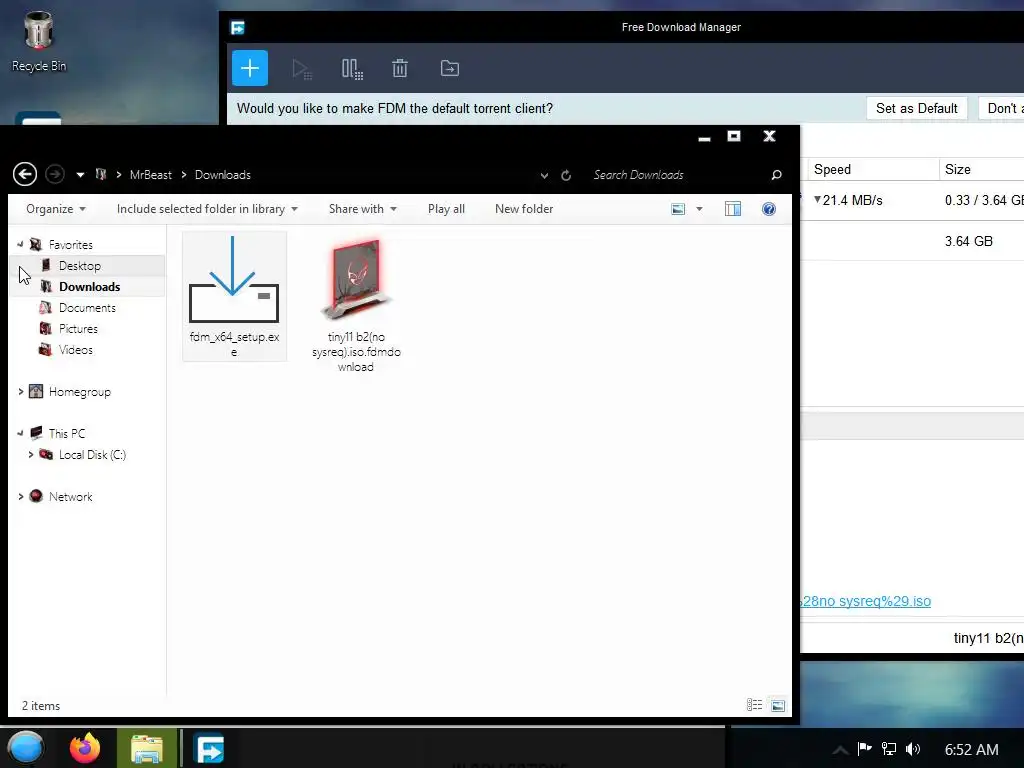Click FDM delete trash icon
This screenshot has width=1024, height=768.
click(x=400, y=68)
